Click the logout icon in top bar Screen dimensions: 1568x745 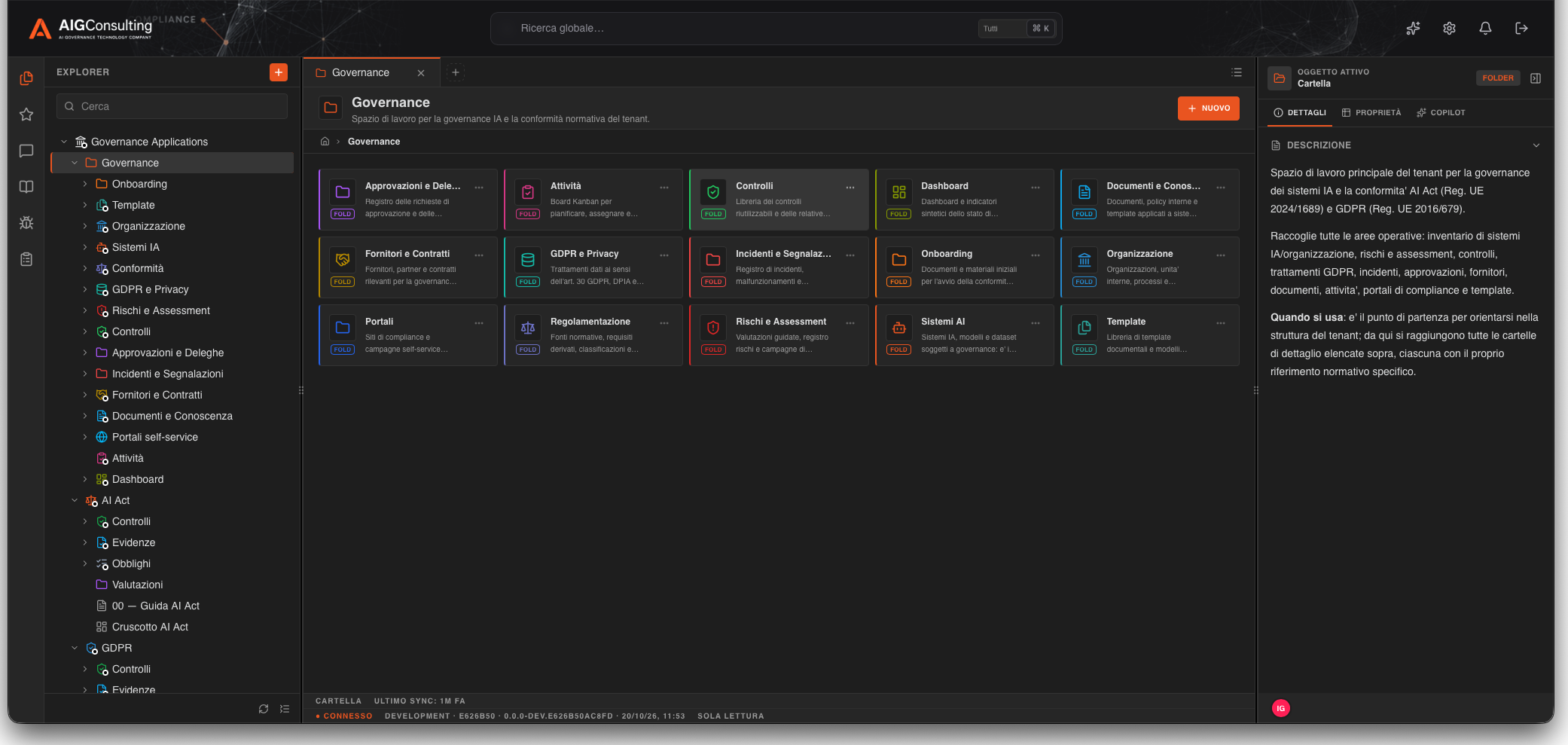pyautogui.click(x=1521, y=29)
